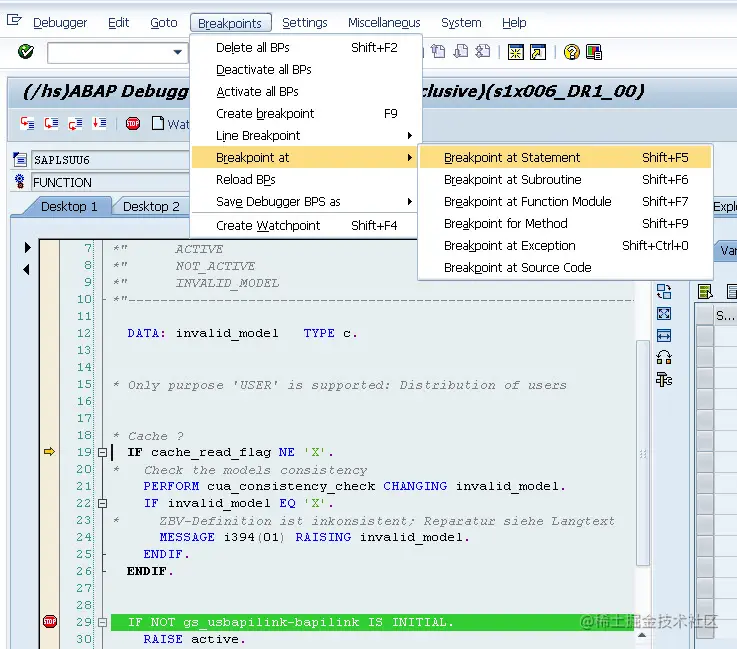This screenshot has width=737, height=649.
Task: Click the horizontal maximize tool icon
Action: [x=664, y=336]
